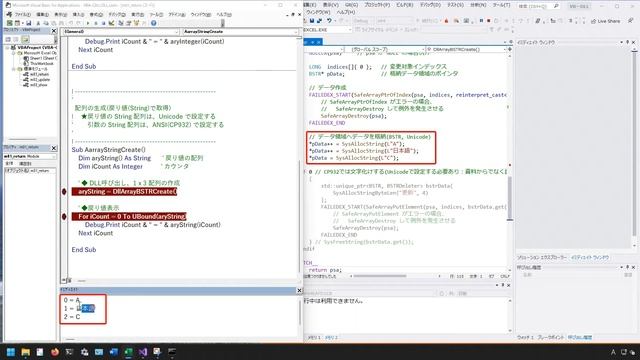
Task: Switch to ソリューション エクスプローラー tab
Action: (x=542, y=258)
